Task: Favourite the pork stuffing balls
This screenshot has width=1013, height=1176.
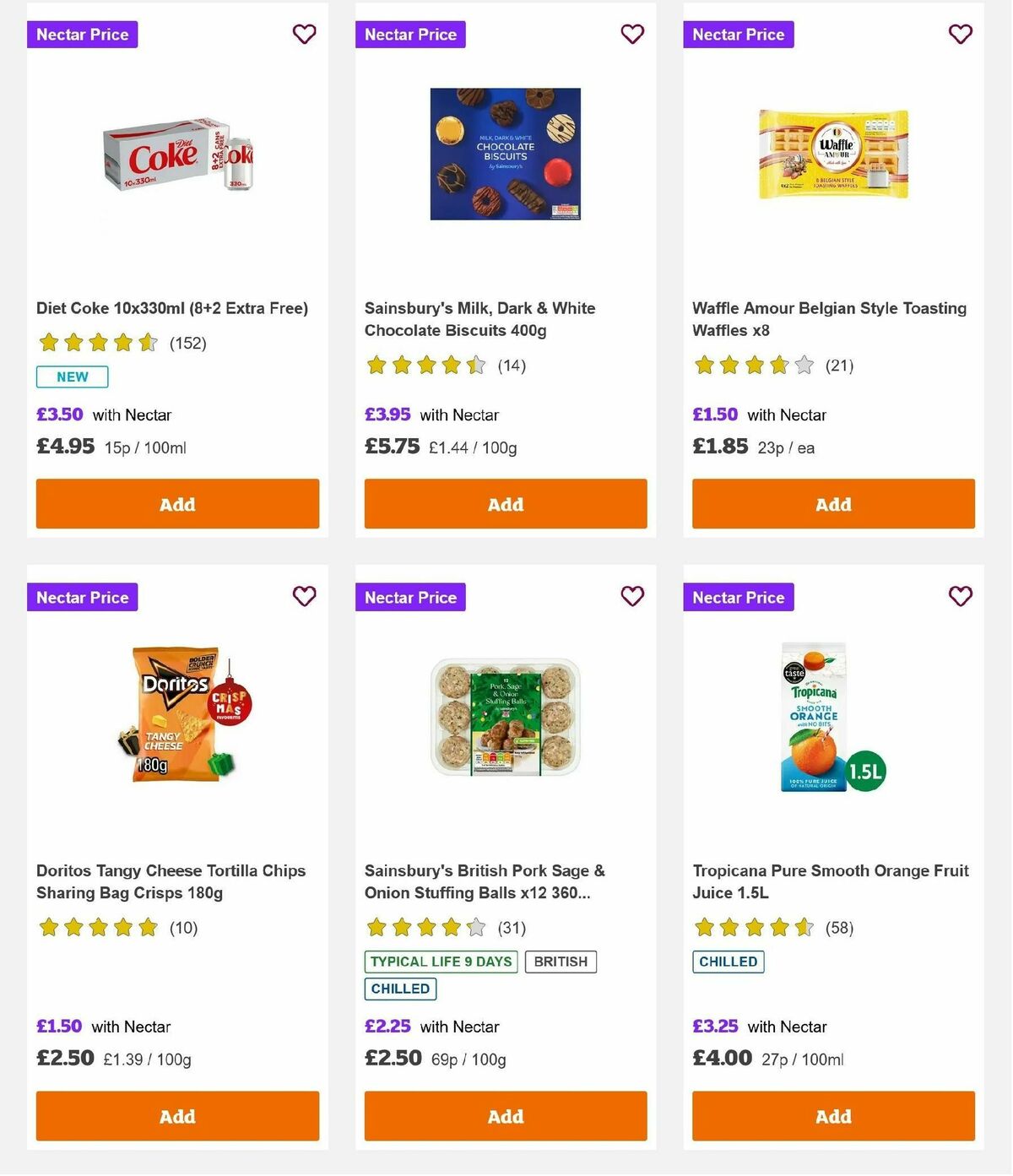Action: point(631,596)
